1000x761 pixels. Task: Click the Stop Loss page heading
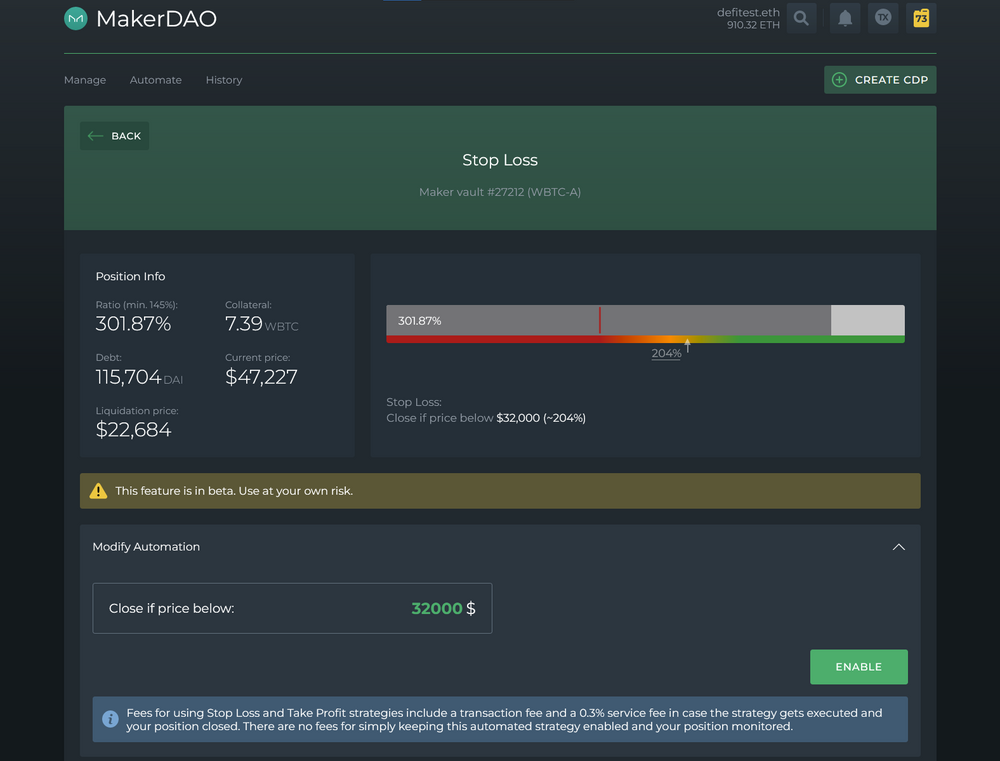(500, 160)
